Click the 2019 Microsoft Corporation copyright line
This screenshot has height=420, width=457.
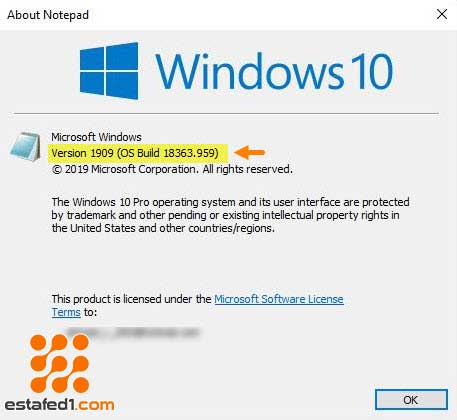[172, 169]
